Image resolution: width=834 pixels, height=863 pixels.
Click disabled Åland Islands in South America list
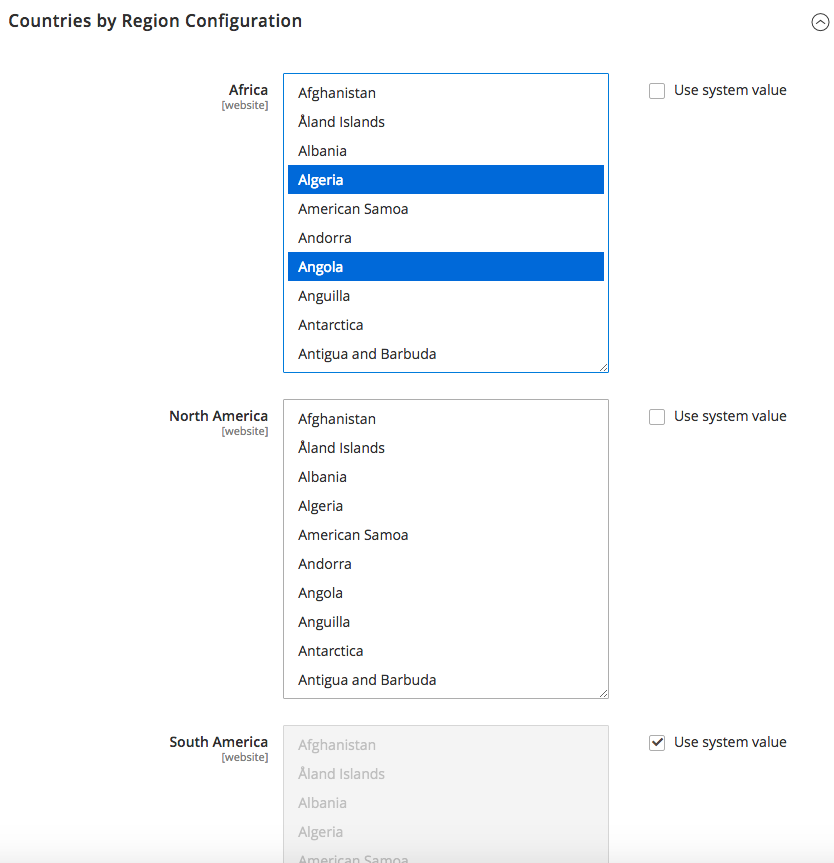445,773
